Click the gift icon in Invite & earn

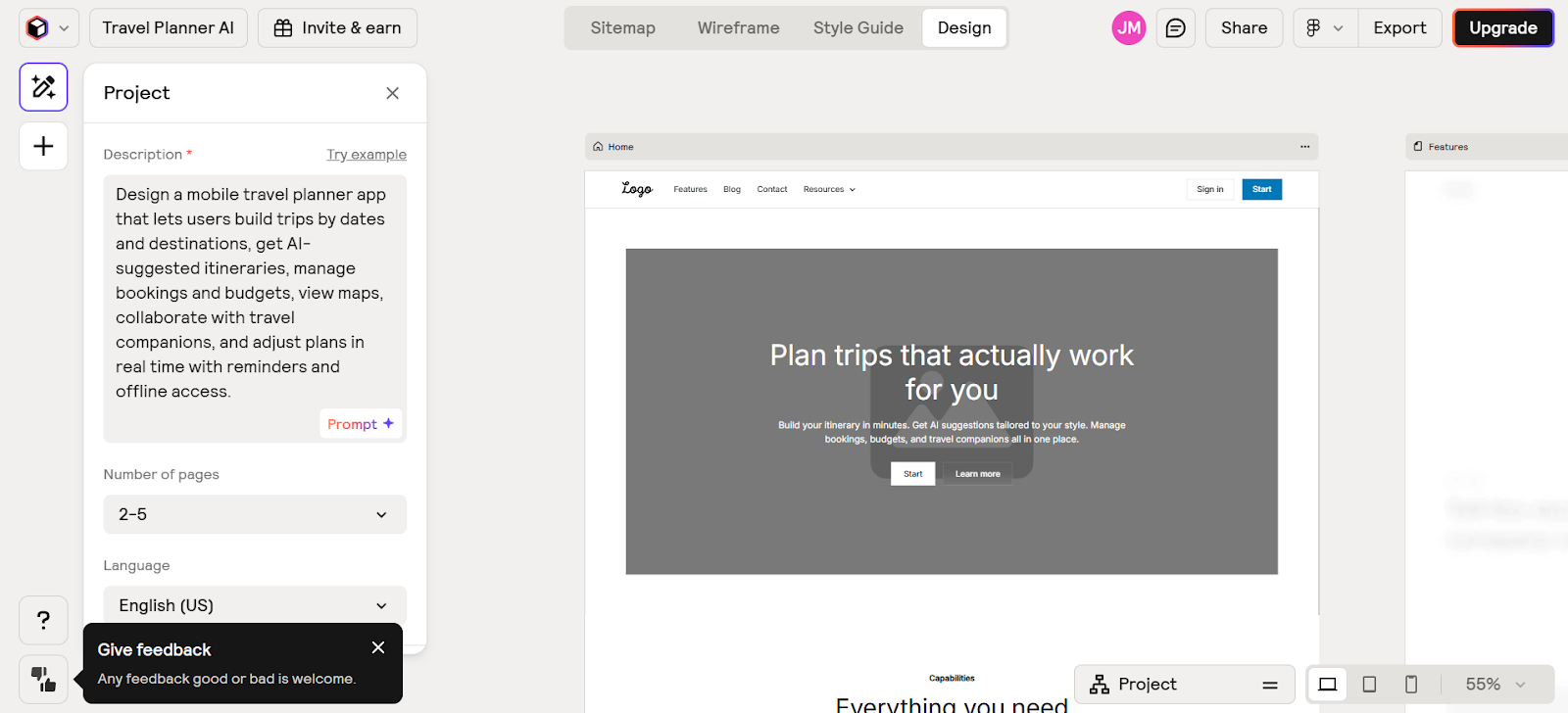282,28
